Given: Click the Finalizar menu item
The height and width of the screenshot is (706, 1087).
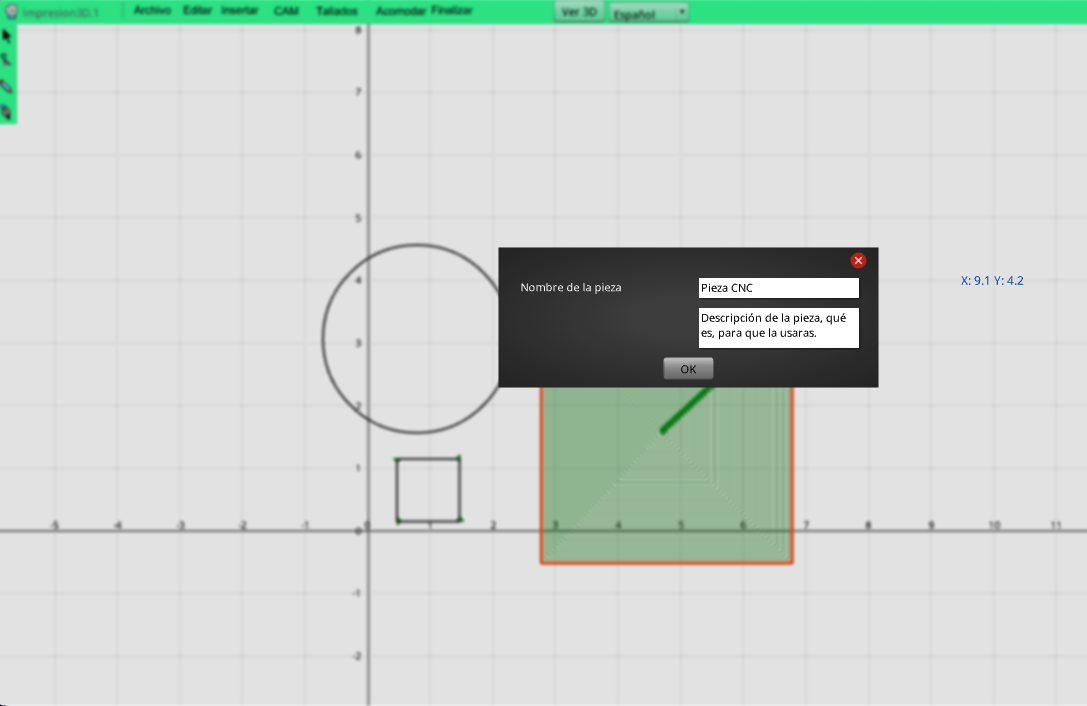Looking at the screenshot, I should pyautogui.click(x=452, y=11).
